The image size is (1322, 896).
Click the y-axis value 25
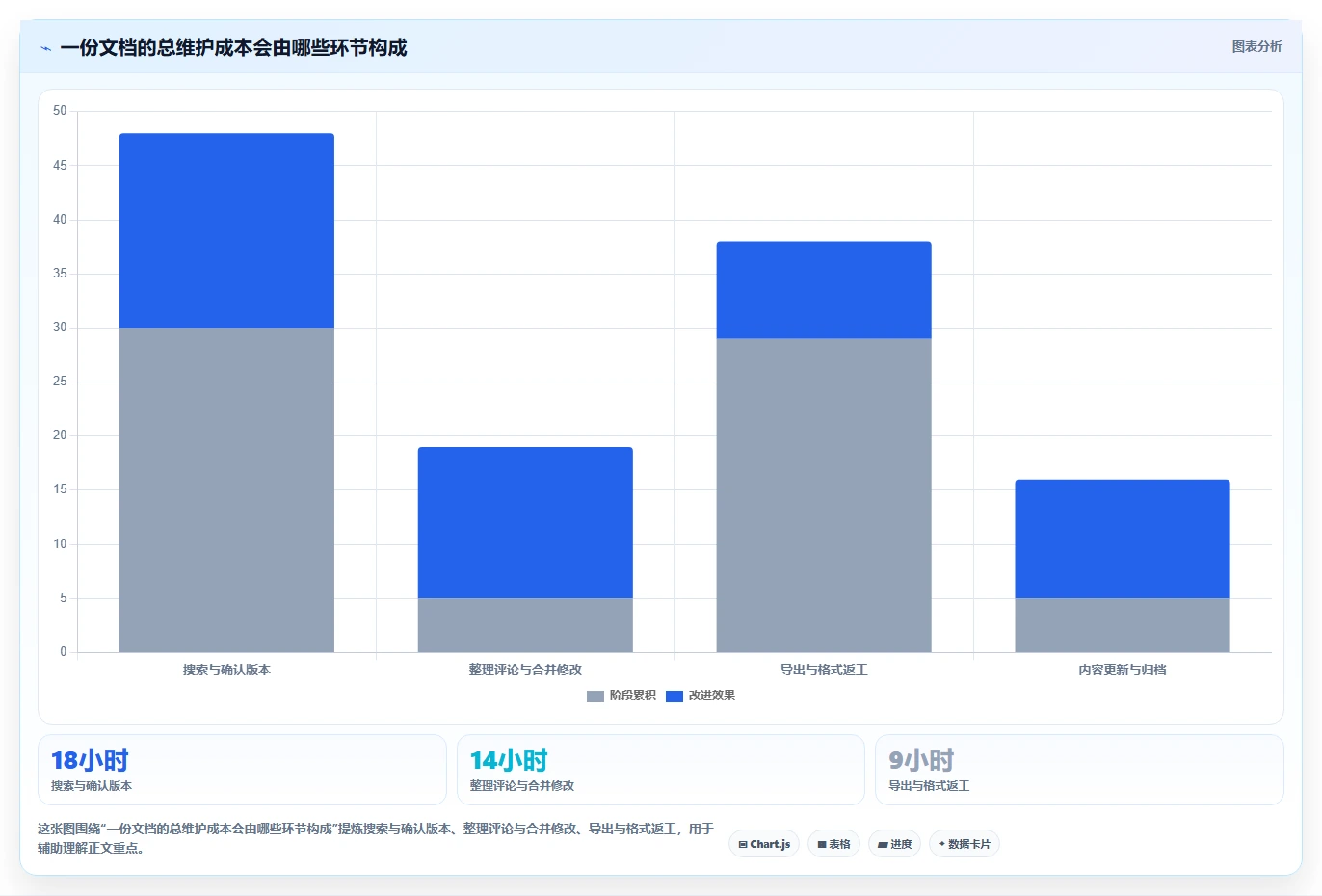(x=60, y=382)
